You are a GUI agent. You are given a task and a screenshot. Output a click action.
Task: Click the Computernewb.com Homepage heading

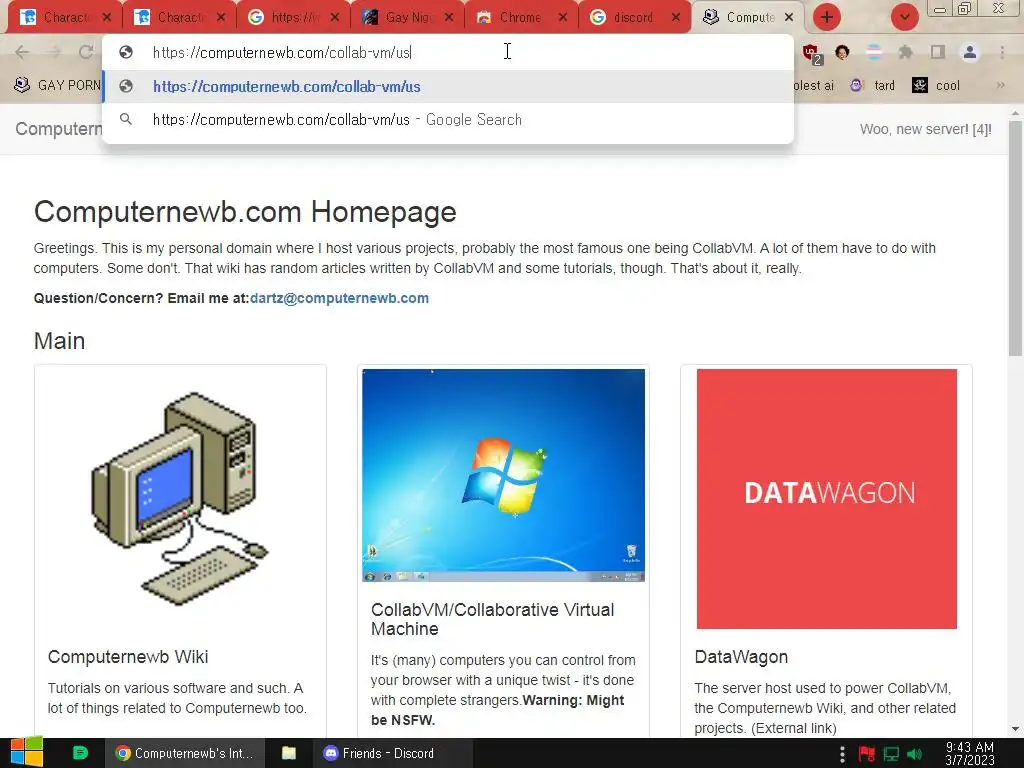pos(245,212)
